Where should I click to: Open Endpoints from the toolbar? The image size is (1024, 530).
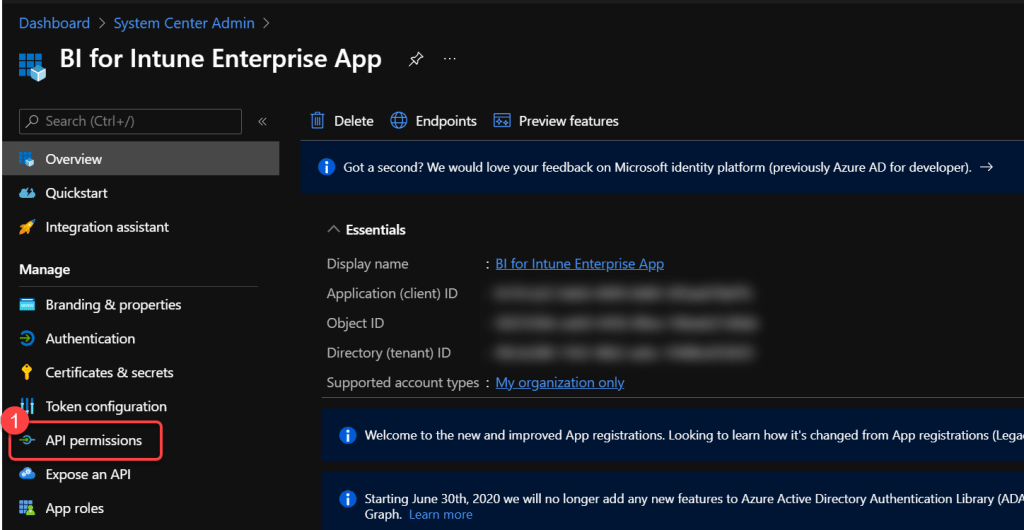coord(433,121)
